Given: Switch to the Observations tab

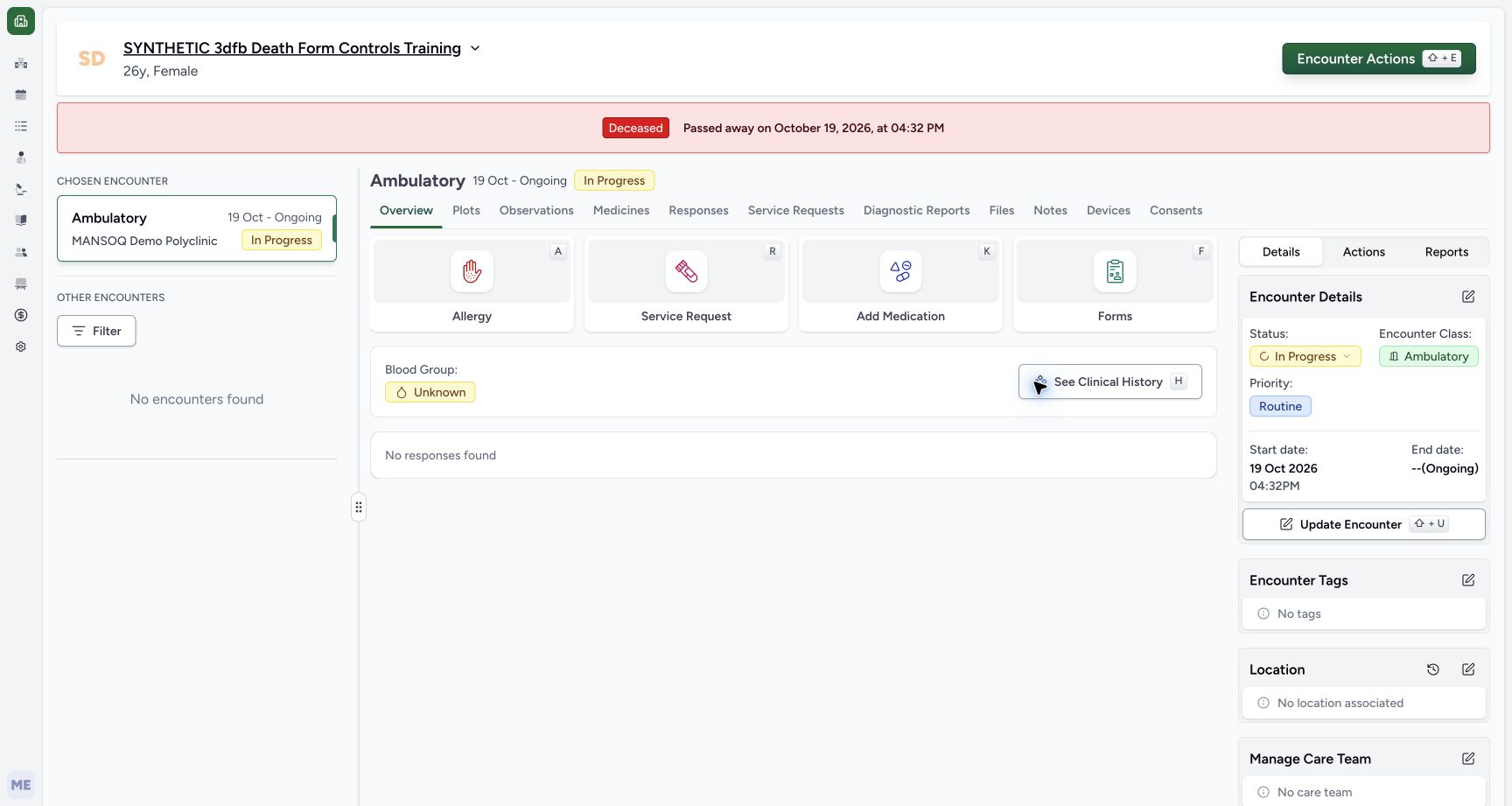Looking at the screenshot, I should pos(536,210).
